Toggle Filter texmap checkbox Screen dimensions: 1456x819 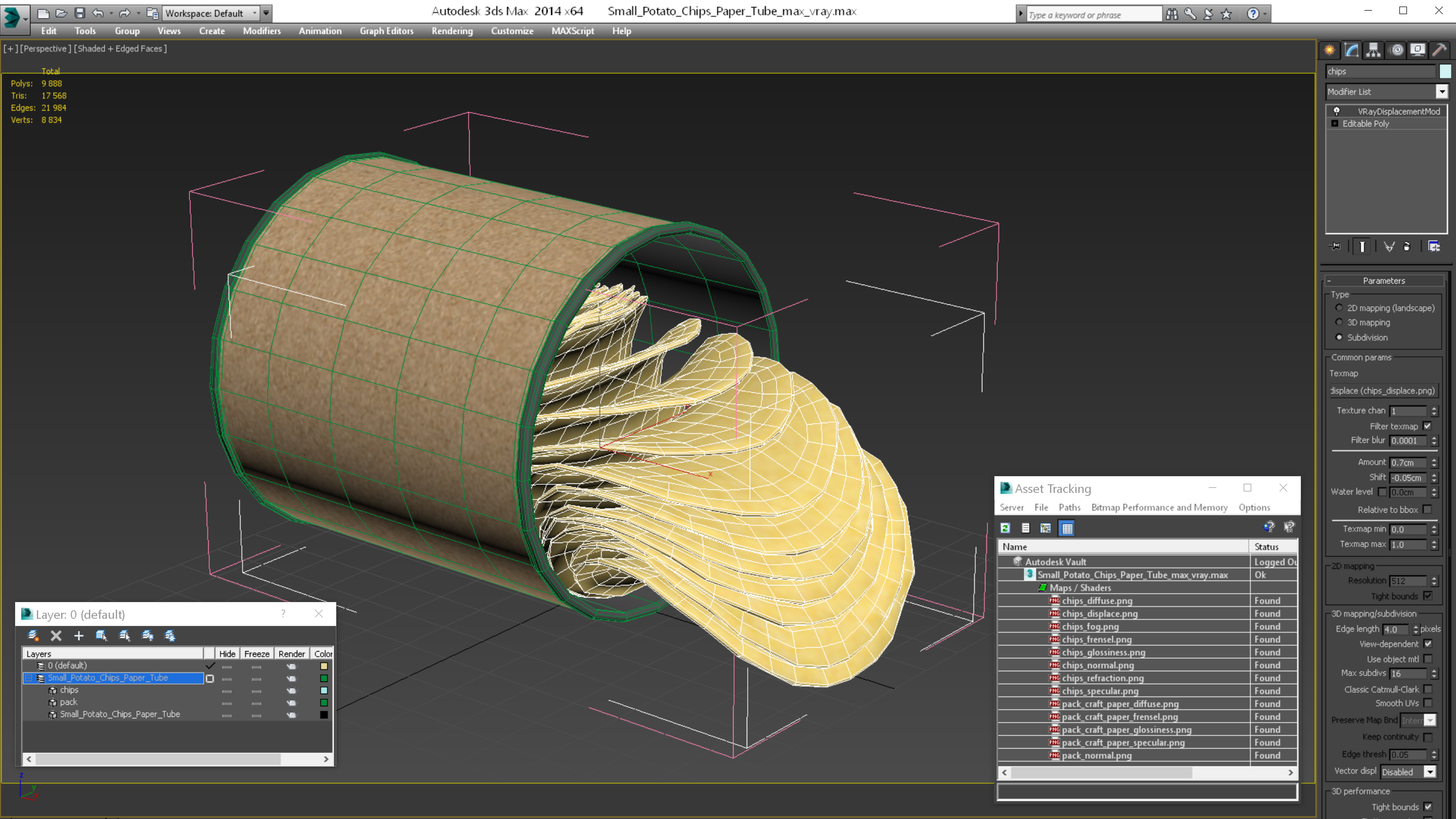(x=1428, y=426)
